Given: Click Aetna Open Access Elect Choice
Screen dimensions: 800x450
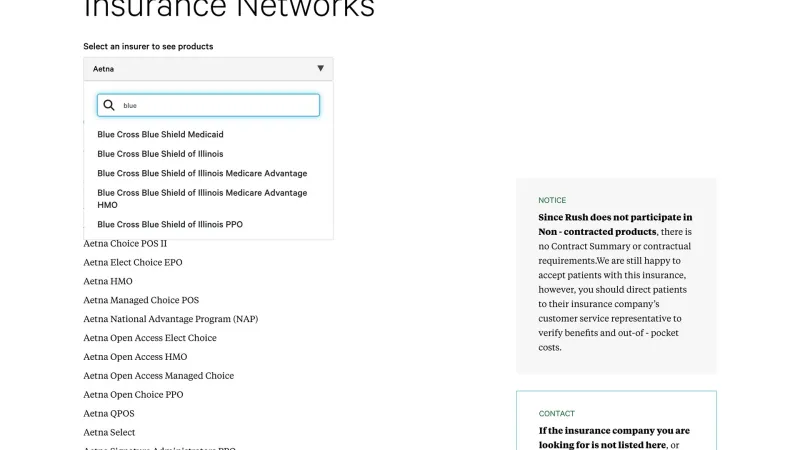Looking at the screenshot, I should tap(149, 338).
